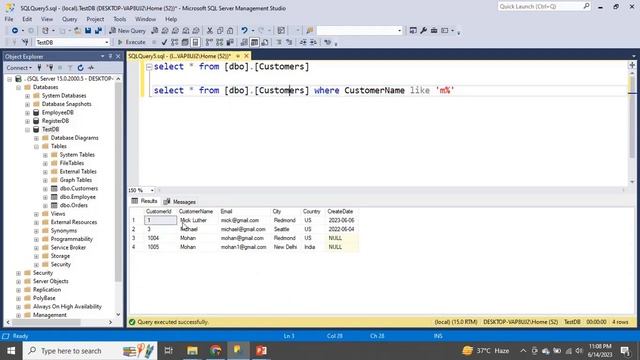Click the Windows Start button
The width and height of the screenshot is (640, 360).
[11, 351]
